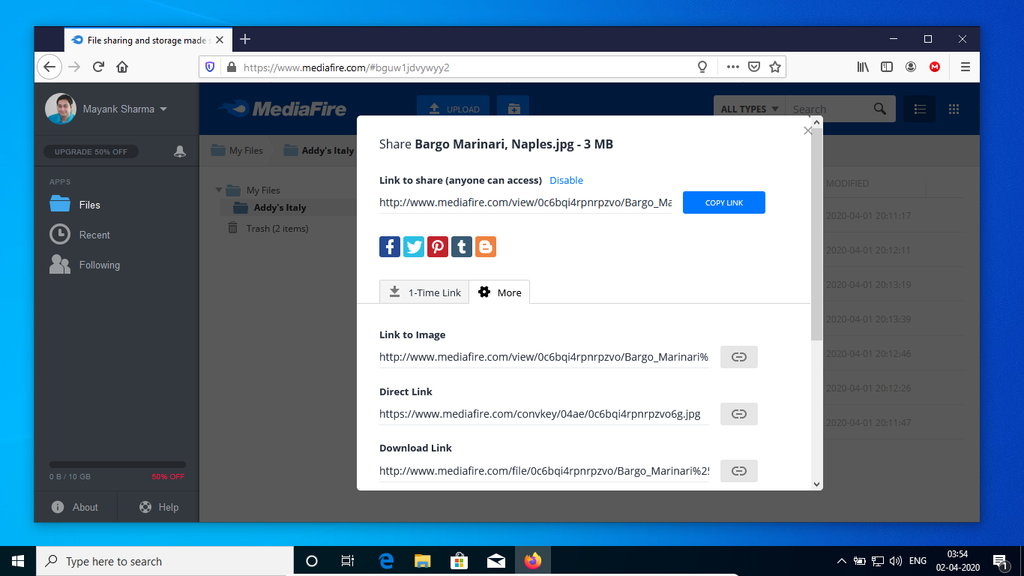Collapse the My Files tree branch
This screenshot has height=576, width=1024.
[x=218, y=189]
